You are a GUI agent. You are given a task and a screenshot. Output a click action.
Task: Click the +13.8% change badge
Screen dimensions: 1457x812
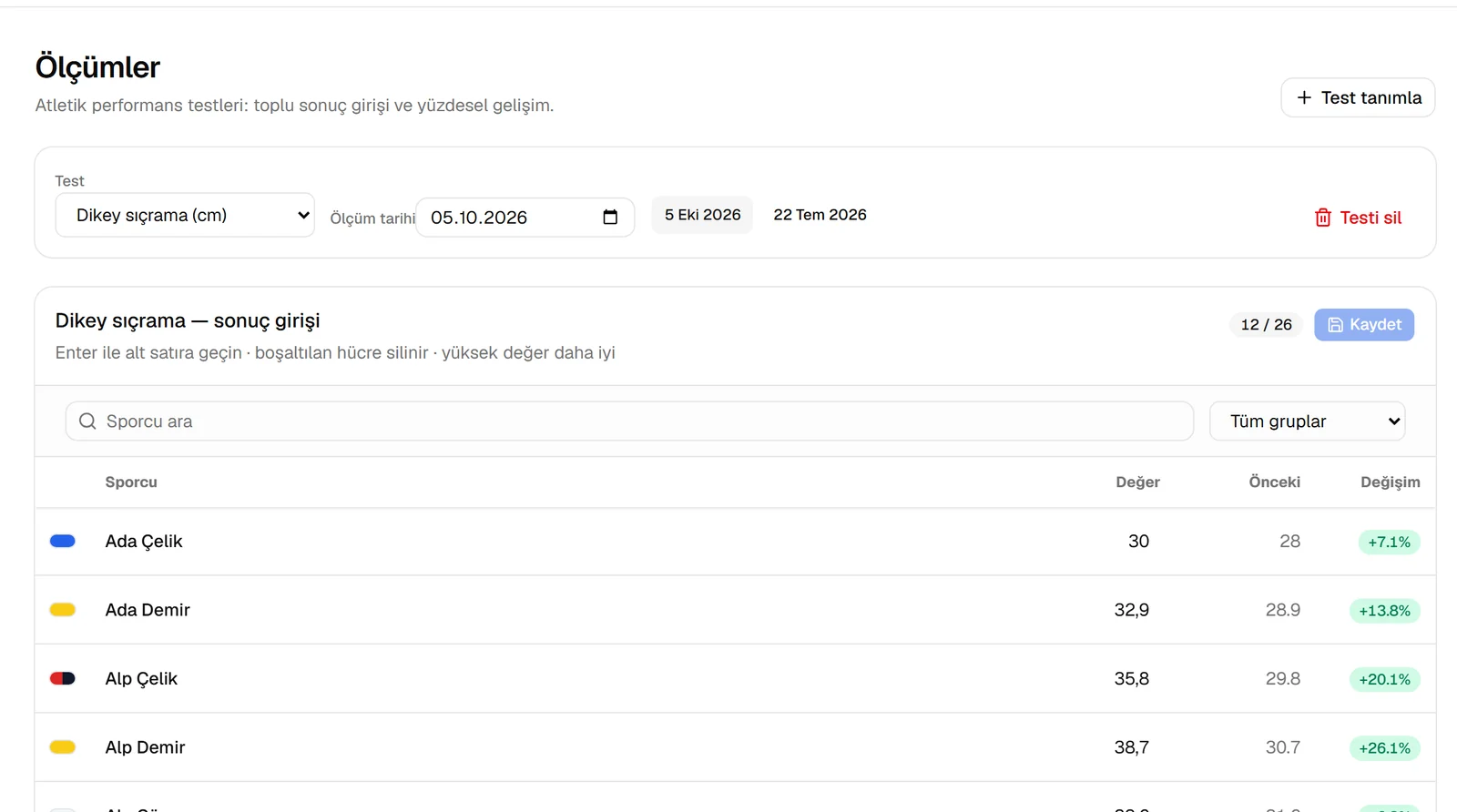pyautogui.click(x=1384, y=611)
